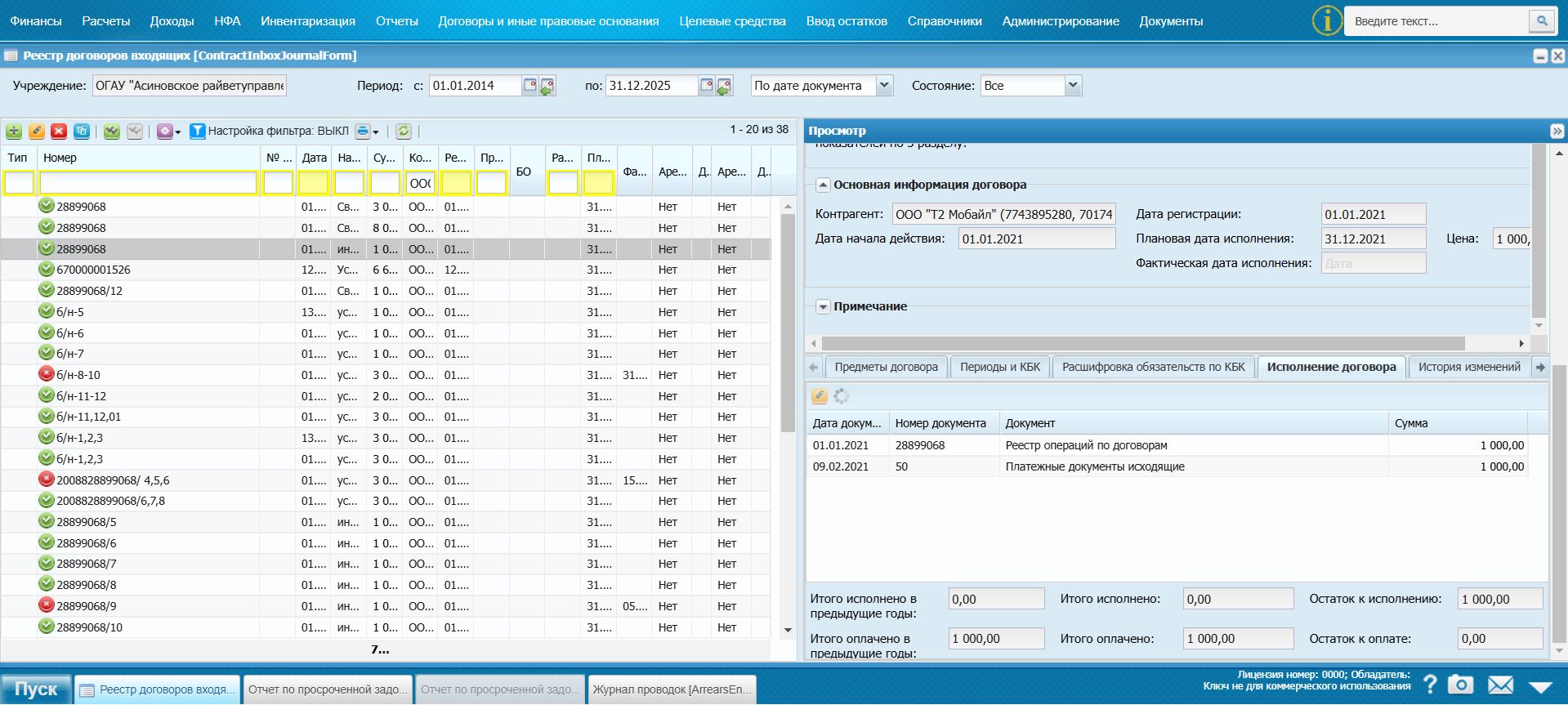This screenshot has width=1568, height=705.
Task: Open 'Журнал проводок' taskbar window button
Action: click(671, 689)
